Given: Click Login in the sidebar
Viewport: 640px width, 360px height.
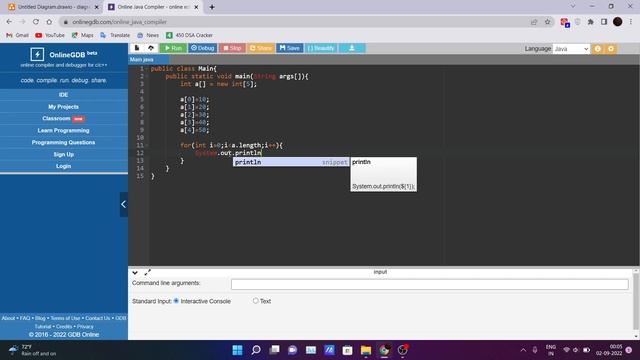Looking at the screenshot, I should point(63,166).
